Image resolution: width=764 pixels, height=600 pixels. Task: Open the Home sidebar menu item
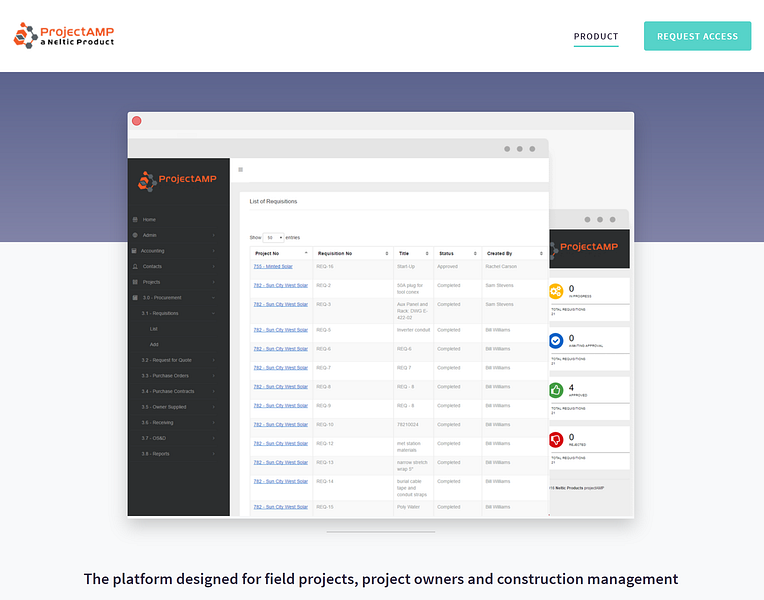point(149,220)
